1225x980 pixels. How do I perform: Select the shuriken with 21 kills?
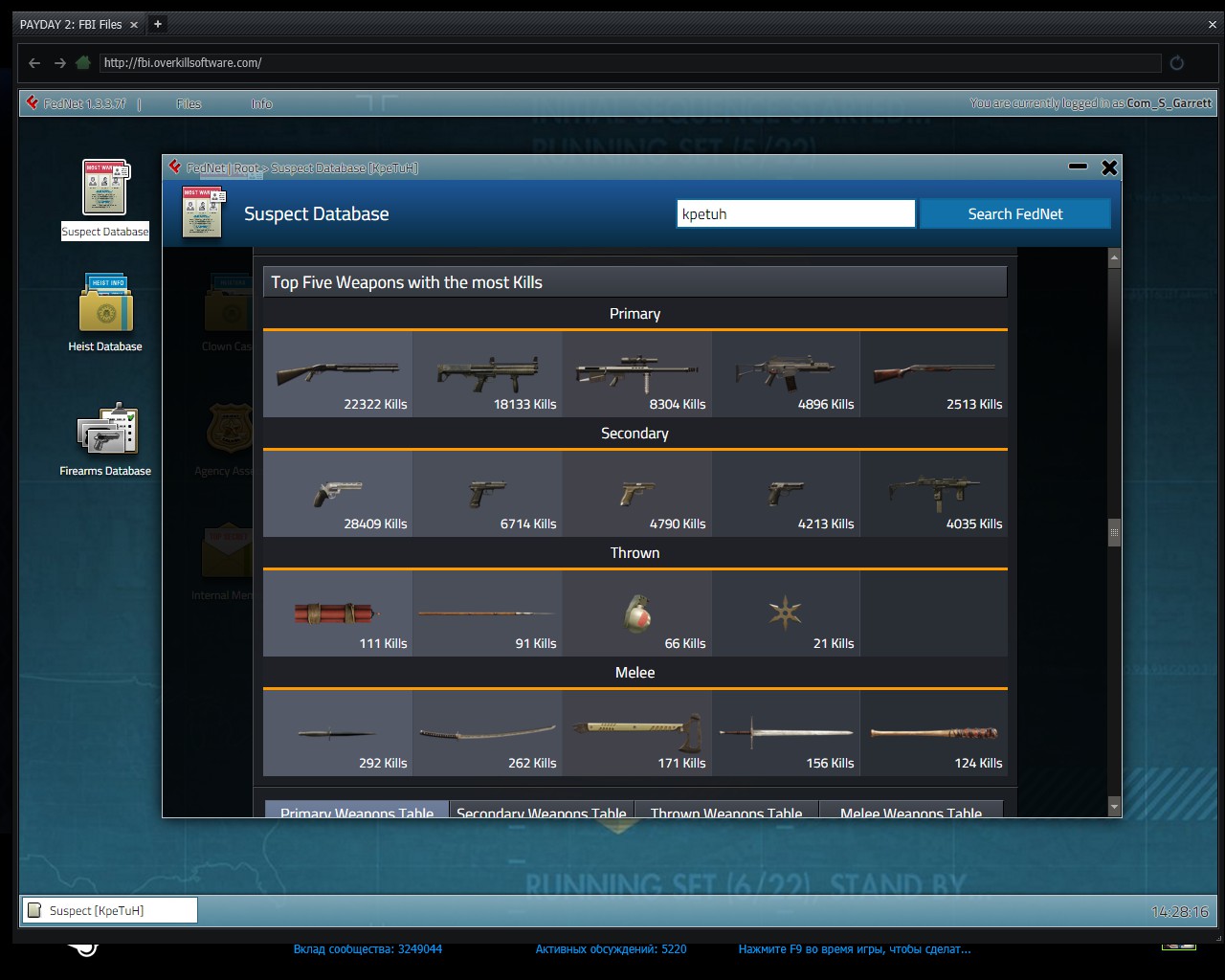[786, 613]
